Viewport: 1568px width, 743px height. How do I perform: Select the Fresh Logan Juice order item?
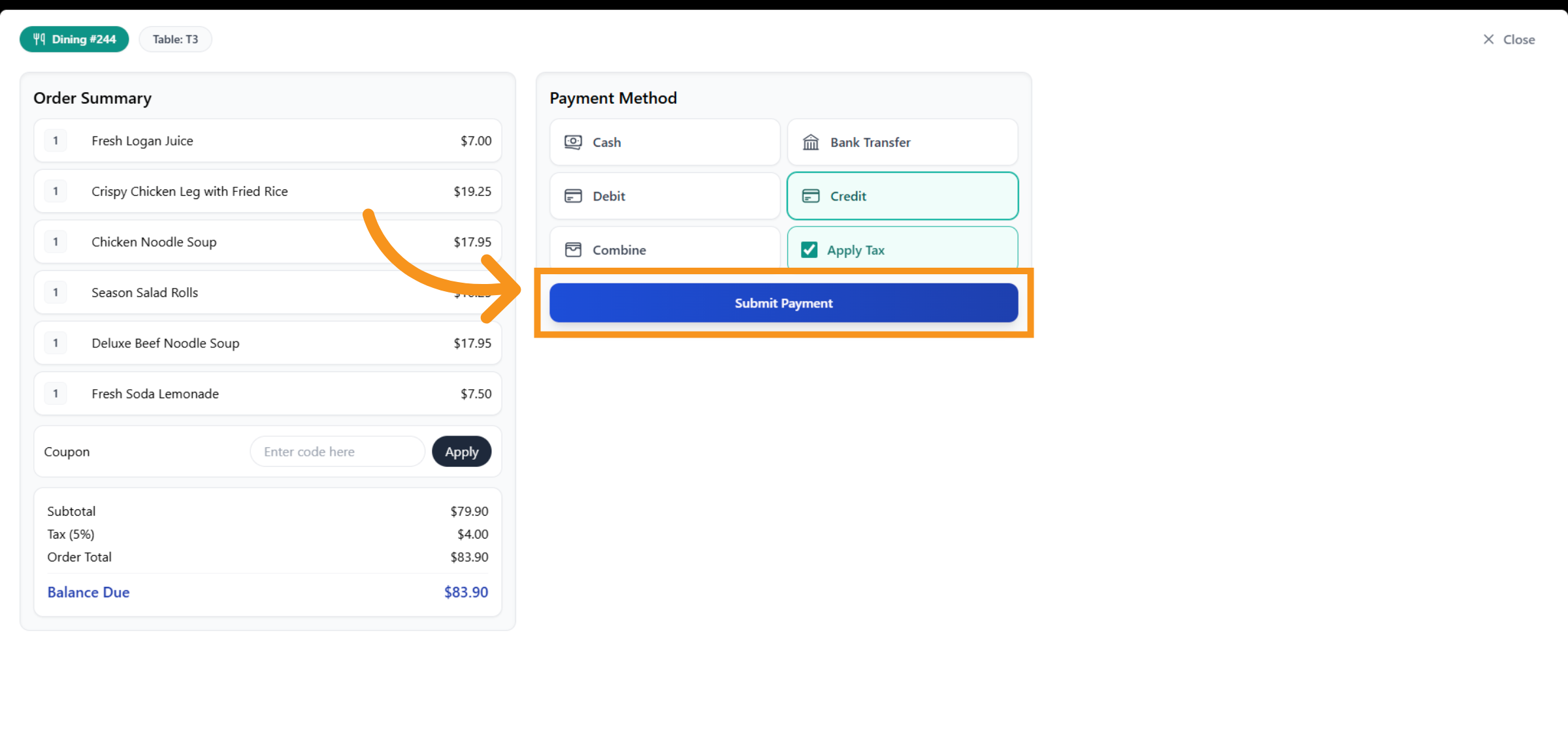[267, 141]
